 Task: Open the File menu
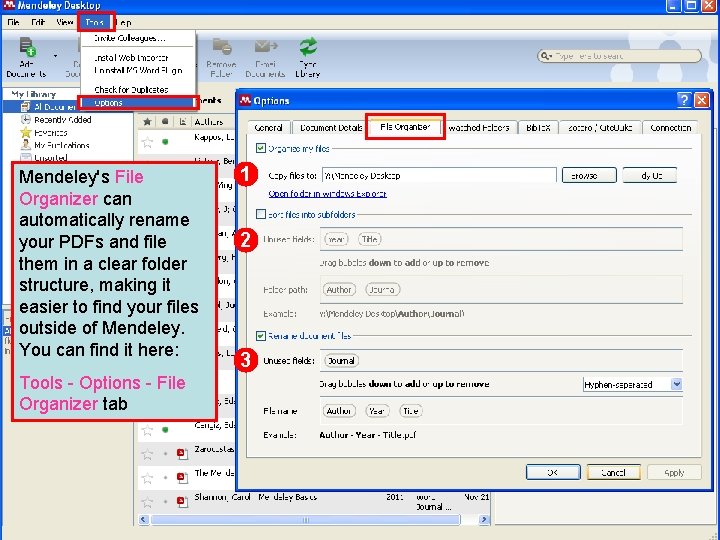click(13, 22)
